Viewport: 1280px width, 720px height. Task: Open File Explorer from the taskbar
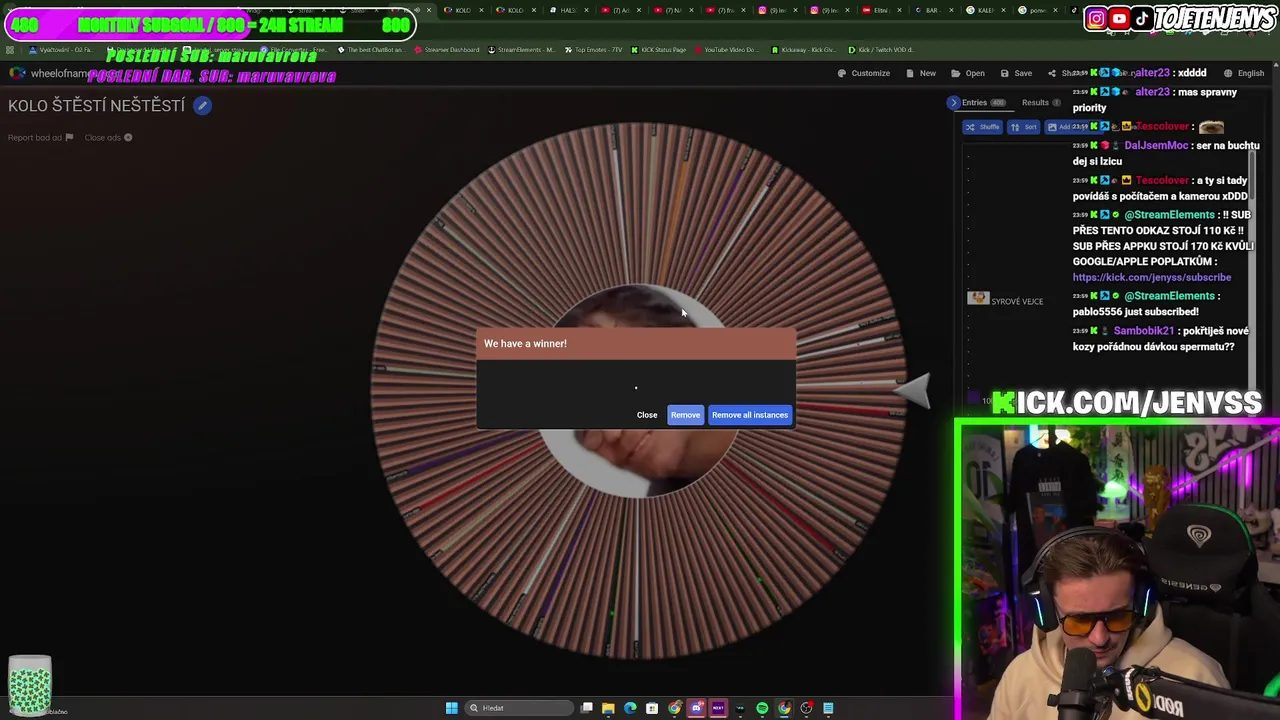pyautogui.click(x=608, y=708)
